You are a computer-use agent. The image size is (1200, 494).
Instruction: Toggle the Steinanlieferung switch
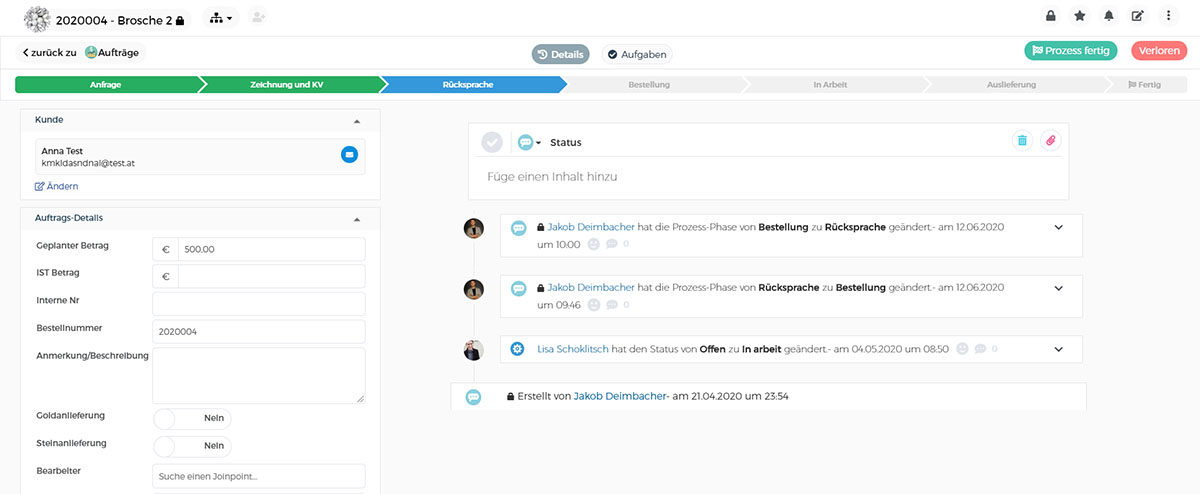click(x=192, y=446)
